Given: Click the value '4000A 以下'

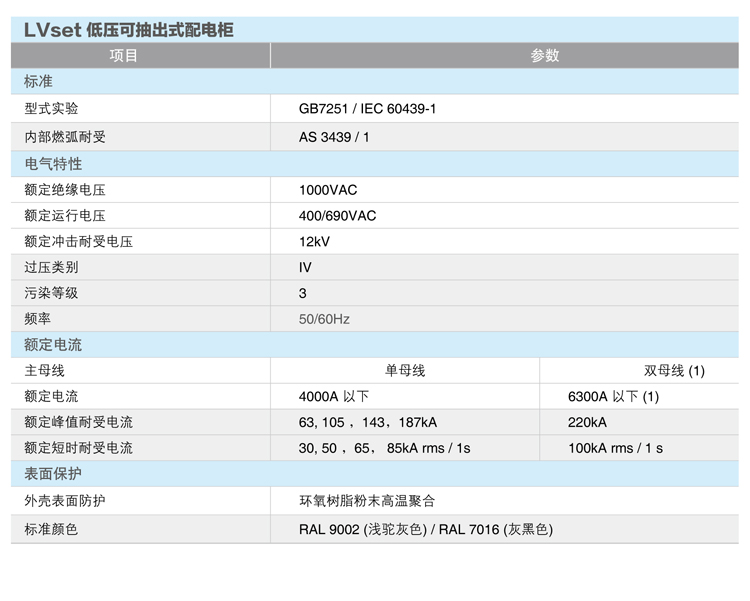Looking at the screenshot, I should 334,397.
